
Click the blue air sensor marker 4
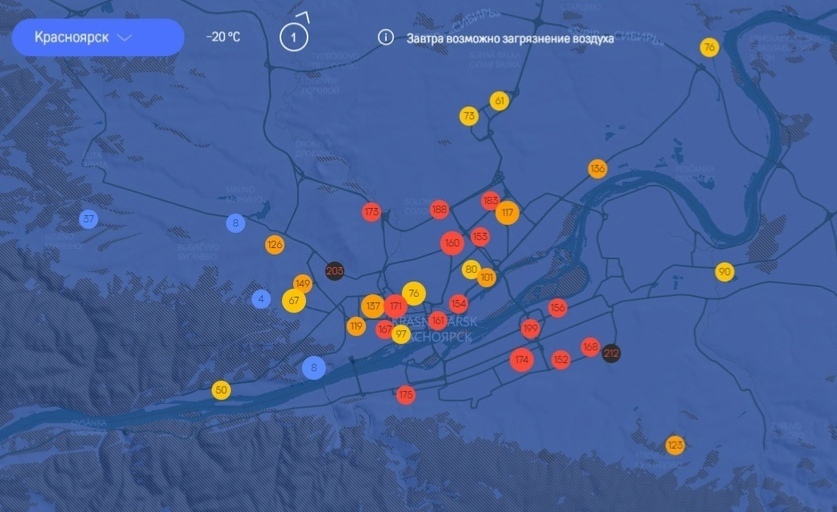tap(261, 298)
